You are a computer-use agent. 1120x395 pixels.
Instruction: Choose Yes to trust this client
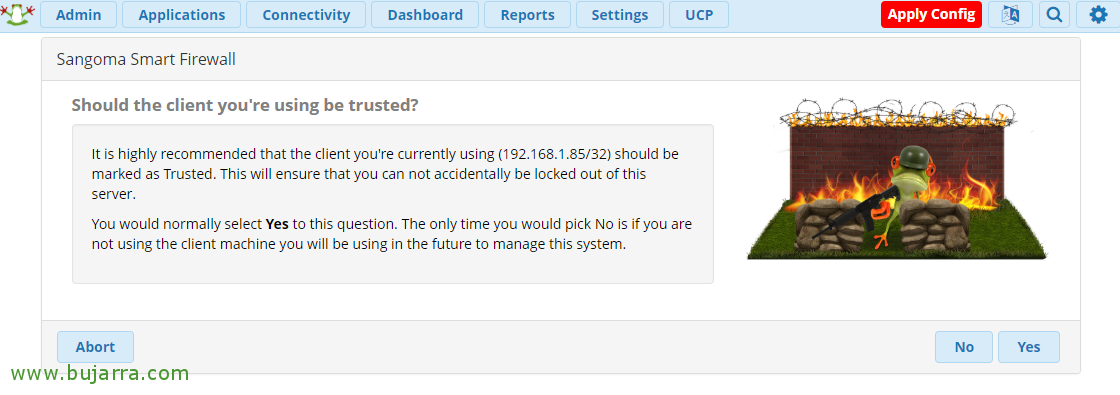[1029, 347]
